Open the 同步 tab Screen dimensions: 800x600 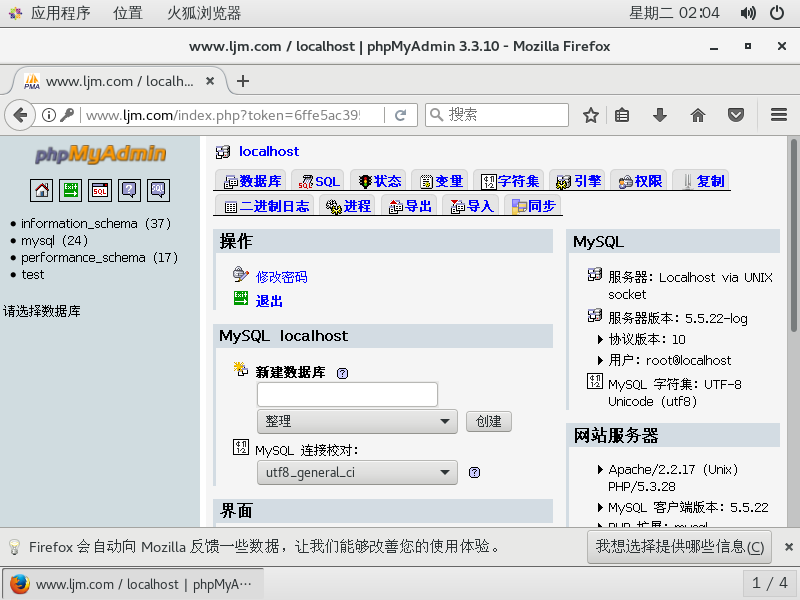coord(534,206)
